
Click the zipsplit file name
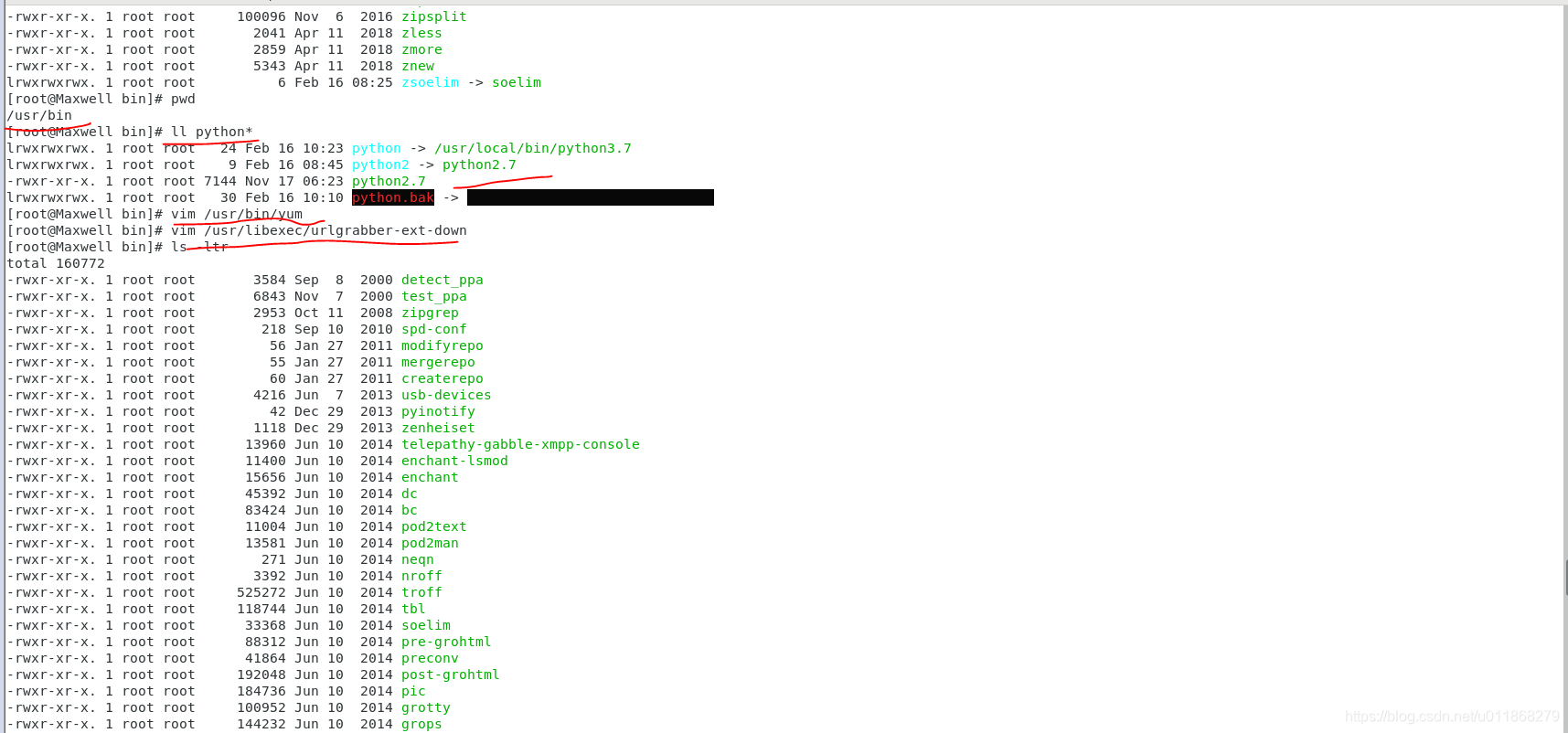(x=434, y=16)
